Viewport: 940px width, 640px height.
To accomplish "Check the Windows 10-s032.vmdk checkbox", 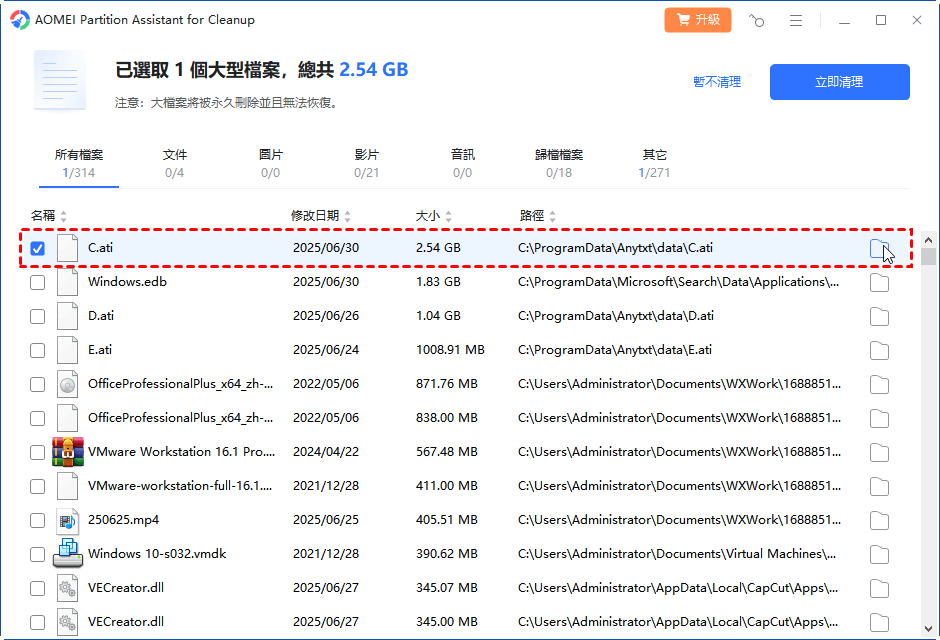I will [x=37, y=554].
